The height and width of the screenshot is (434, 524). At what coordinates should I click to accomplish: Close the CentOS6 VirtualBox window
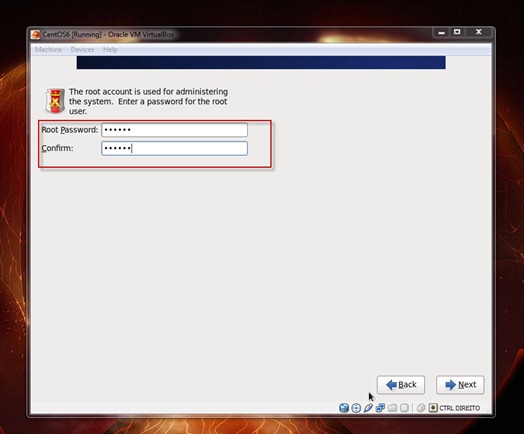[479, 32]
